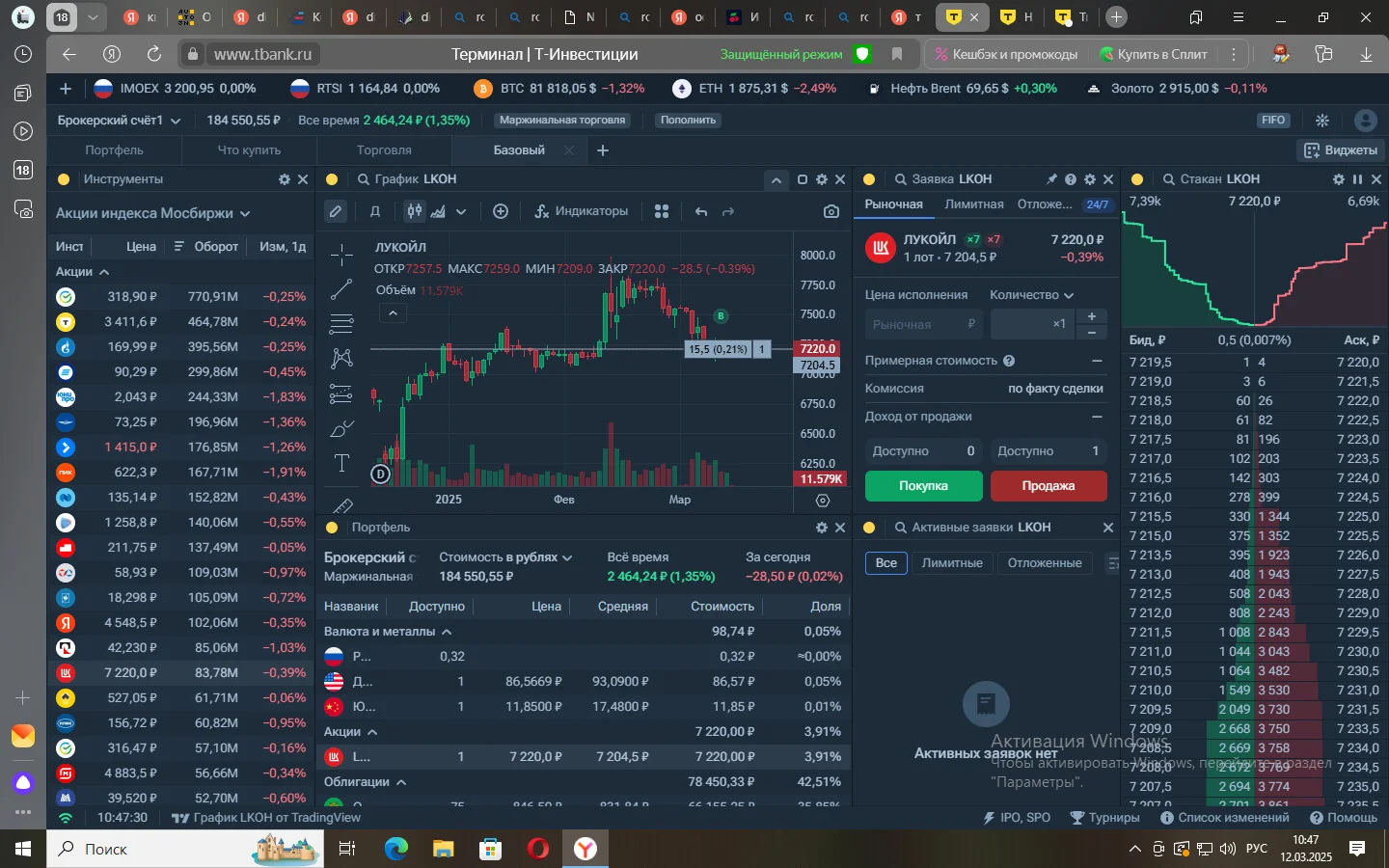This screenshot has width=1389, height=868.
Task: Pin the Заявка LKOH order widget
Action: pyautogui.click(x=1051, y=179)
